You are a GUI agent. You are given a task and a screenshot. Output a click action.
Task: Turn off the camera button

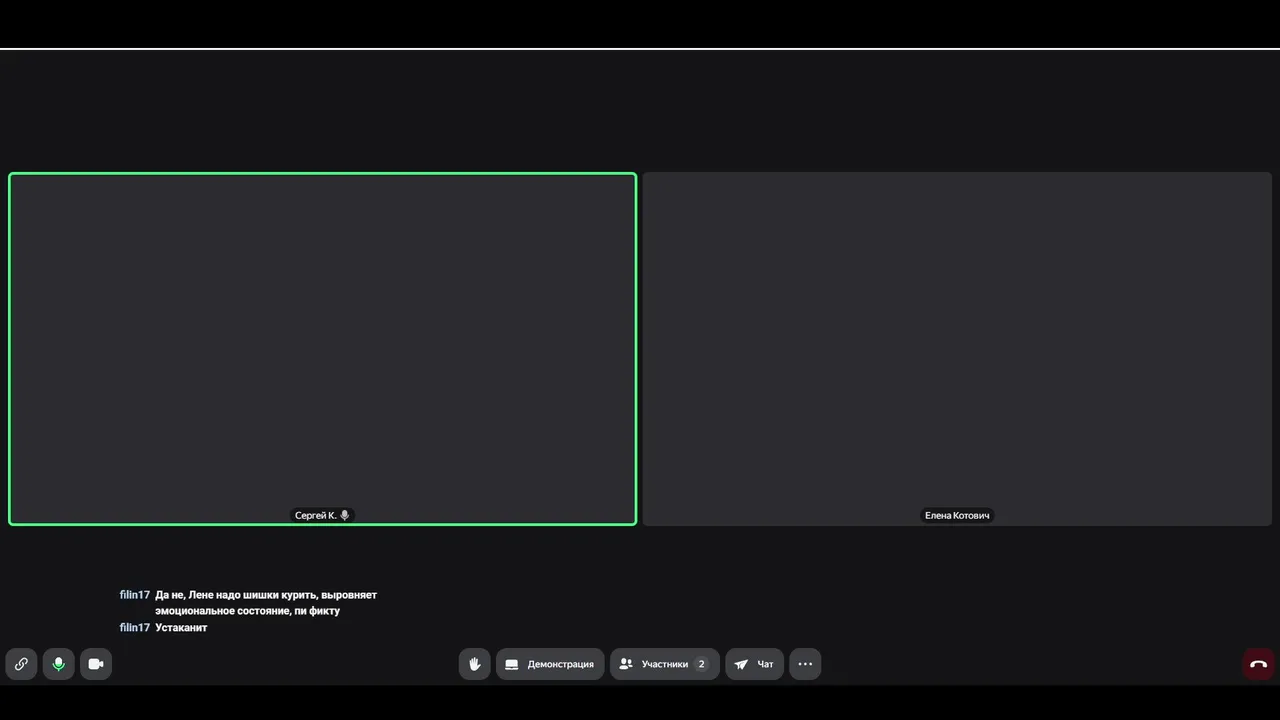pos(96,664)
